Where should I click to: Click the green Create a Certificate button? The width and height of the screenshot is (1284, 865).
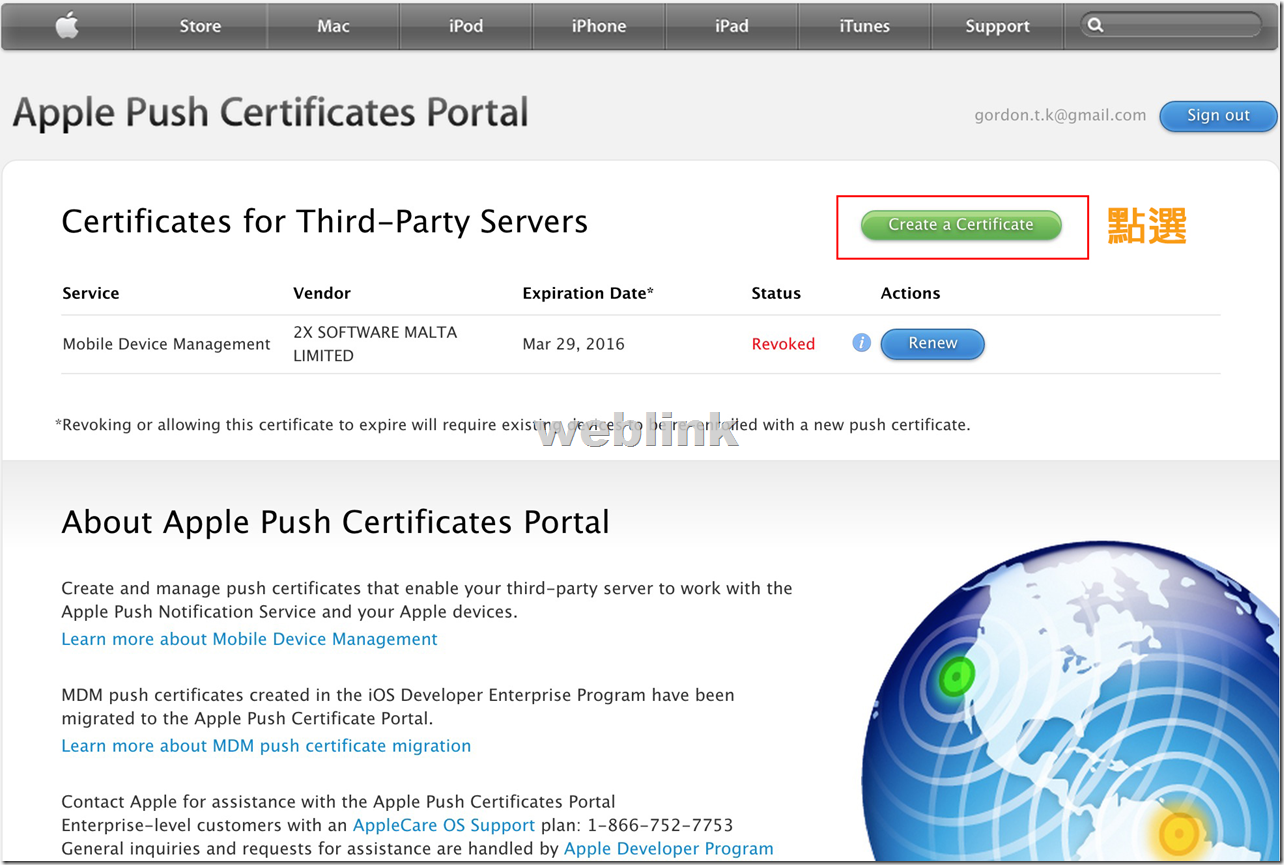pyautogui.click(x=961, y=225)
